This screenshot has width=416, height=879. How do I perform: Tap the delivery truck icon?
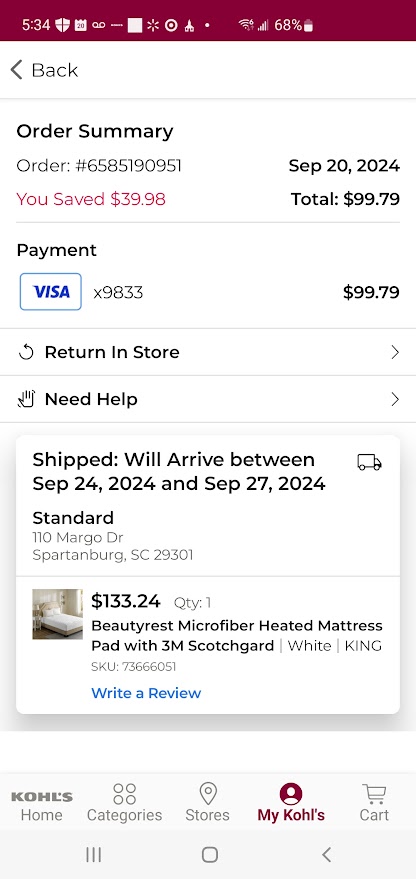click(369, 462)
